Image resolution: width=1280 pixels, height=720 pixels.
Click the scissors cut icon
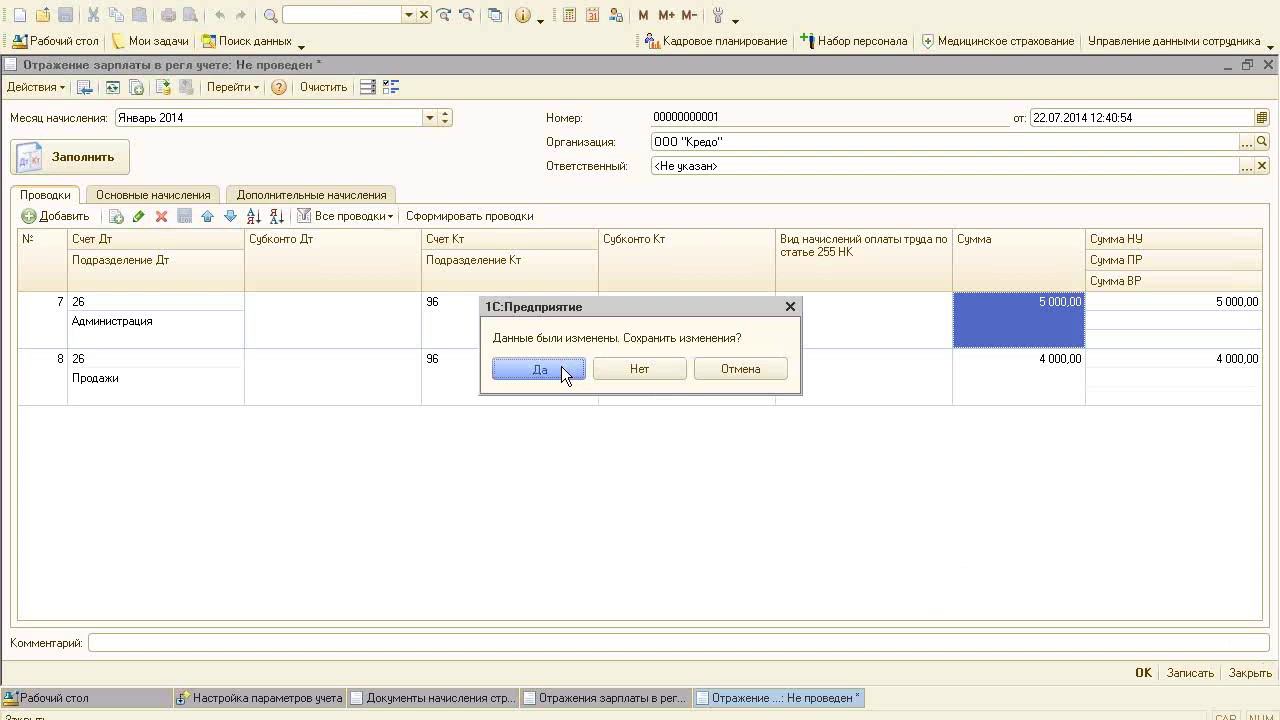click(x=93, y=15)
